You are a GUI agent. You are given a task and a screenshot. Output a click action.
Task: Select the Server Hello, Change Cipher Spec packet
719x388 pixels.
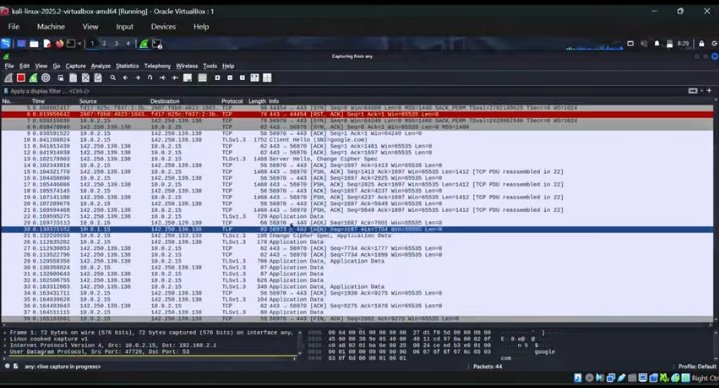coord(357,159)
